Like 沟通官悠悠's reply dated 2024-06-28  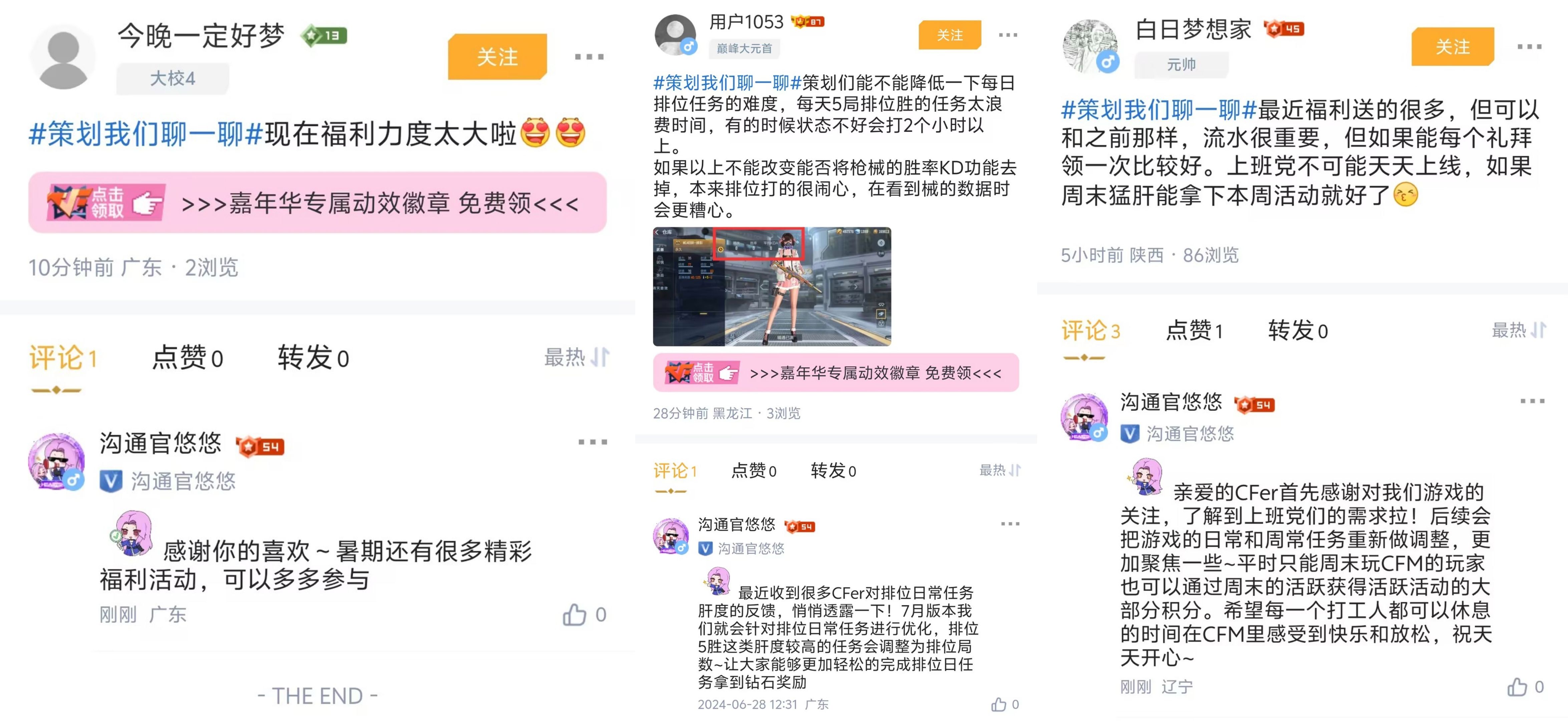coord(998,704)
